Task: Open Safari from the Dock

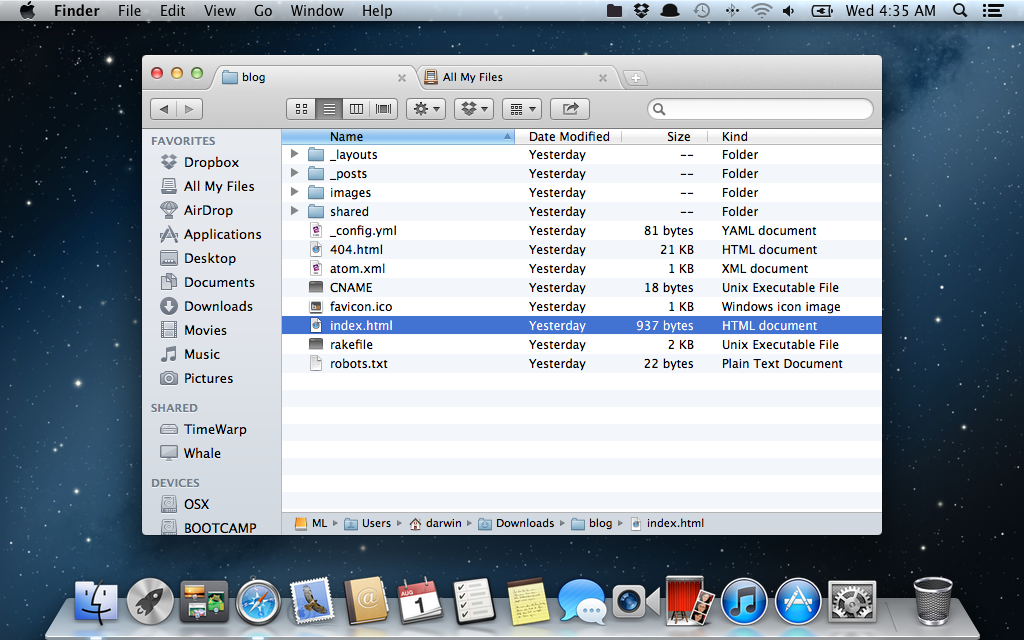Action: [x=258, y=601]
